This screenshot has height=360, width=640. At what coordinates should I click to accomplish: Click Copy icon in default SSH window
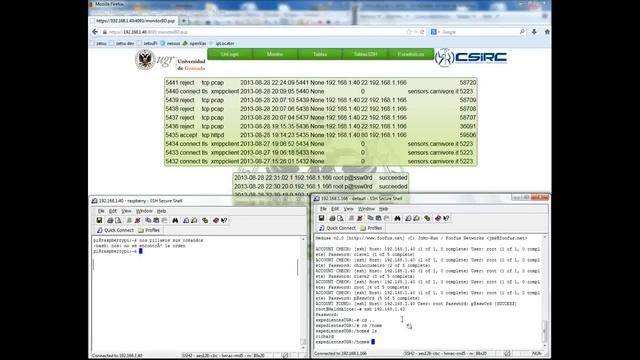[x=370, y=218]
